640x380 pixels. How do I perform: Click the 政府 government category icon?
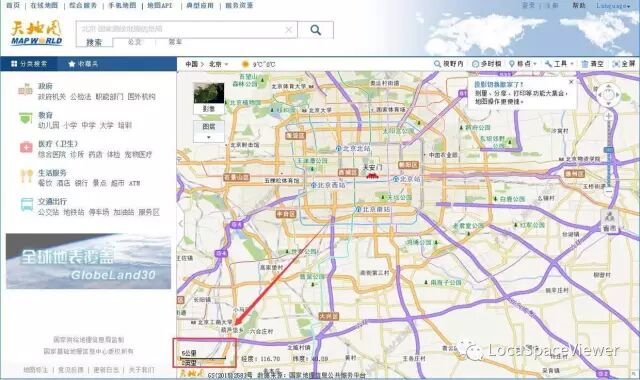coord(25,90)
